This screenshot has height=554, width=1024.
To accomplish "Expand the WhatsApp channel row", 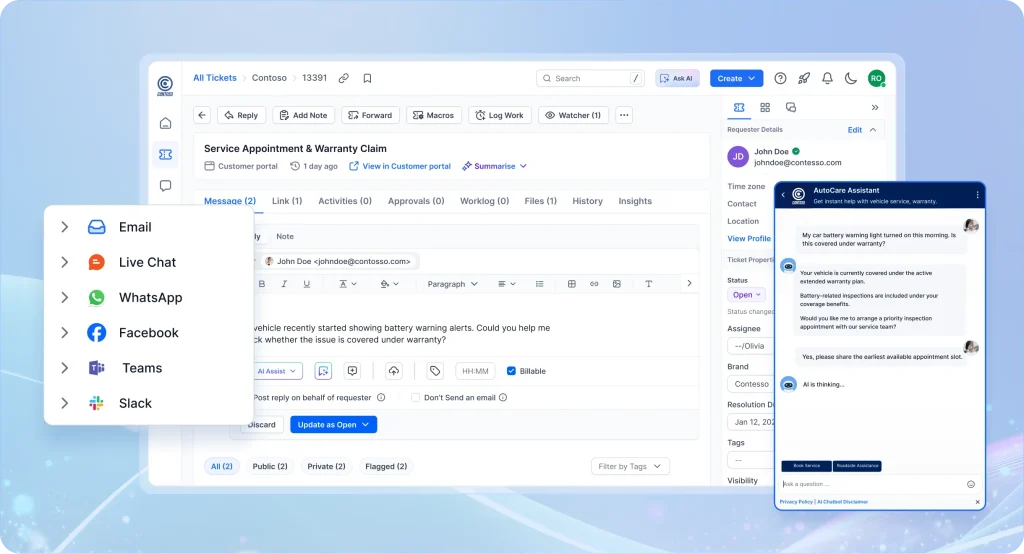I will tap(65, 297).
